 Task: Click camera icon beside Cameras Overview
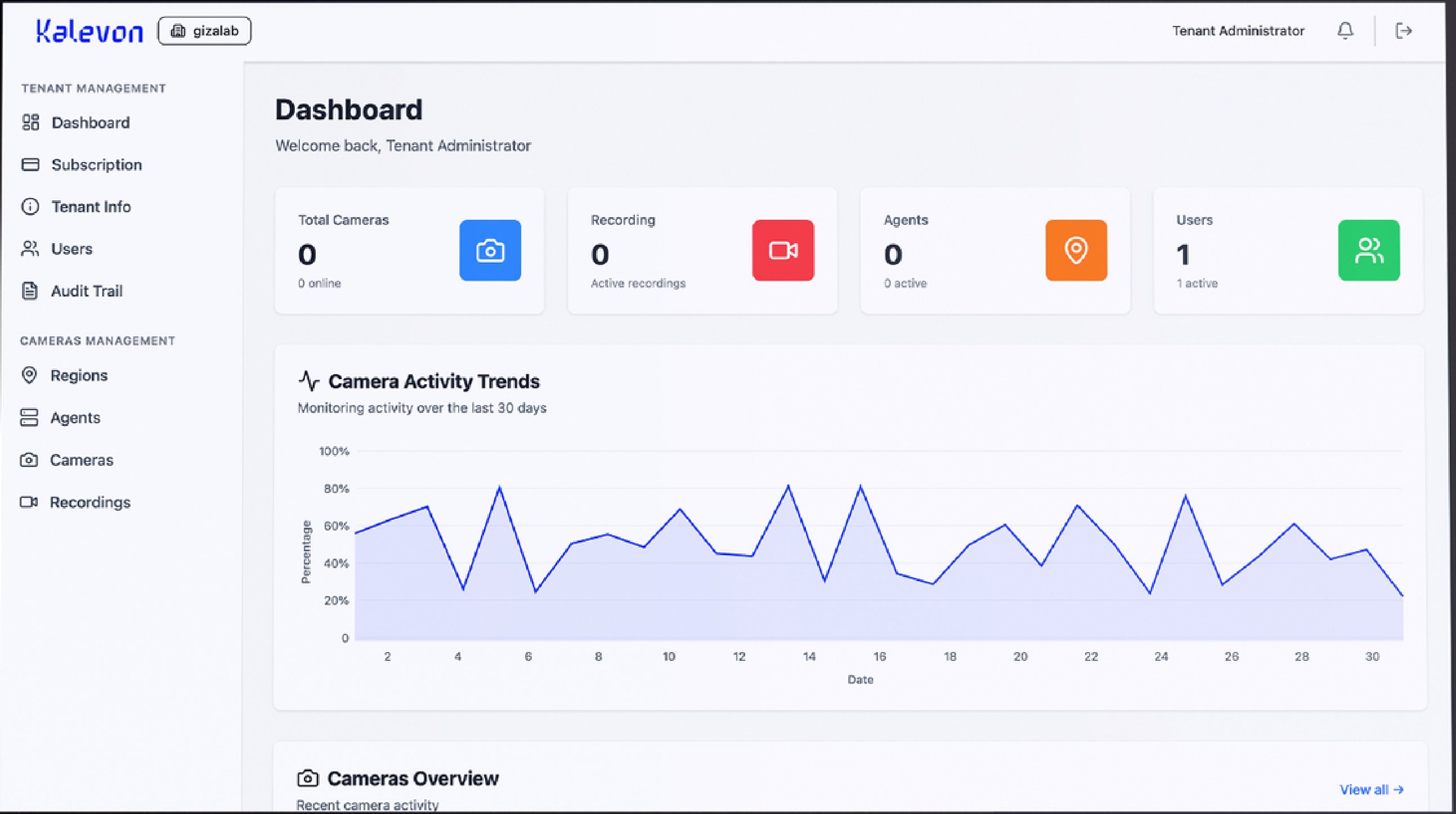point(308,779)
